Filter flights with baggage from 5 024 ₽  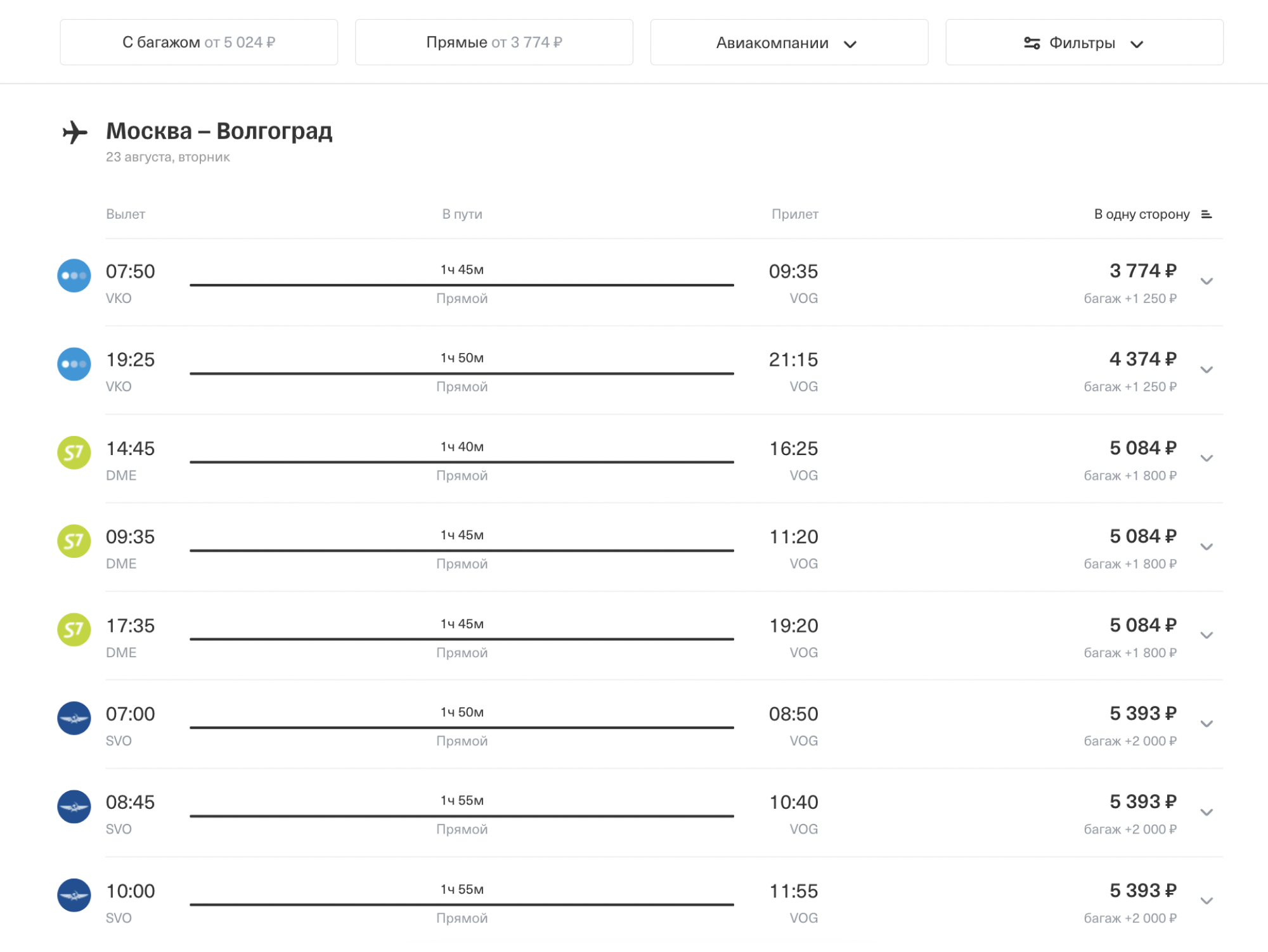point(198,42)
